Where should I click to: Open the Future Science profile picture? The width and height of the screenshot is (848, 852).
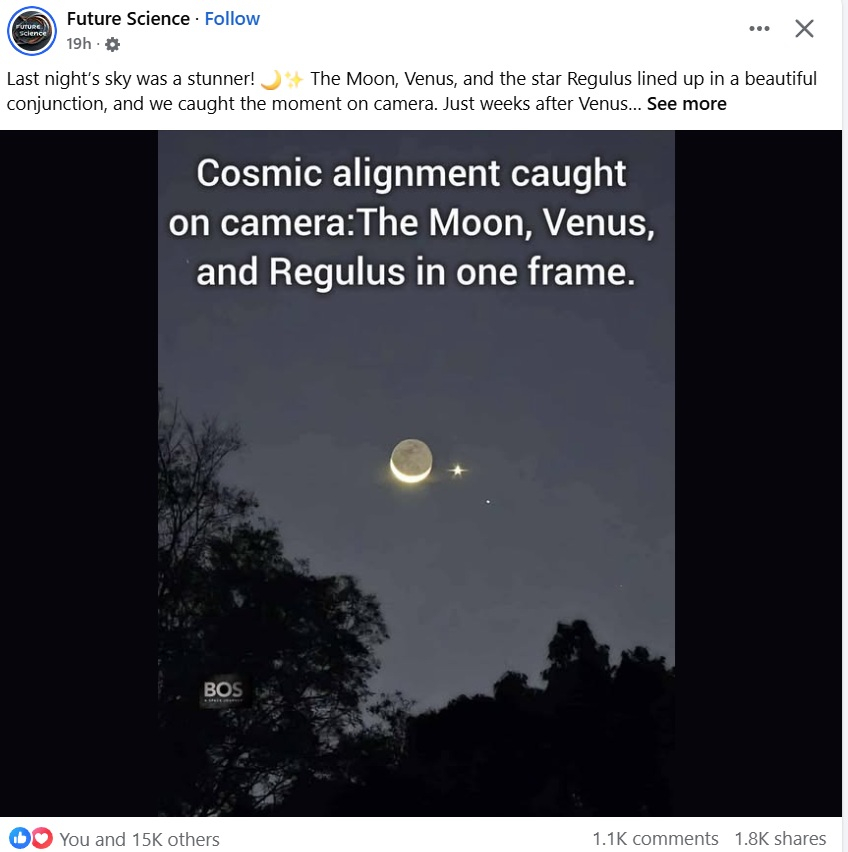coord(32,30)
